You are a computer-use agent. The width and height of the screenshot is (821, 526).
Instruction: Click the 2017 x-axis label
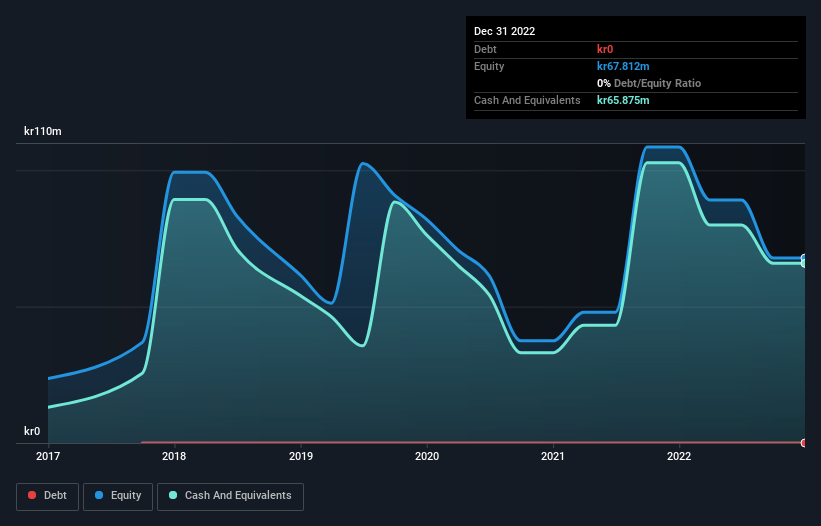pos(48,456)
